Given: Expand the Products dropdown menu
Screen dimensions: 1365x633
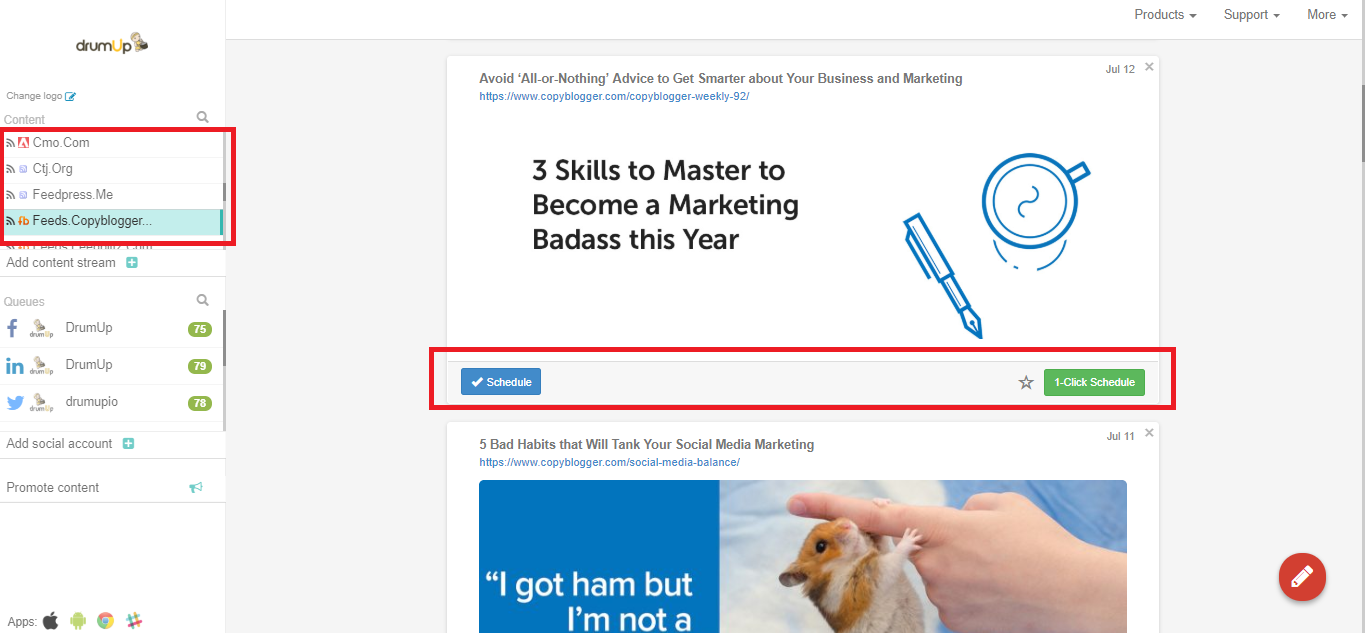Looking at the screenshot, I should click(x=1165, y=15).
